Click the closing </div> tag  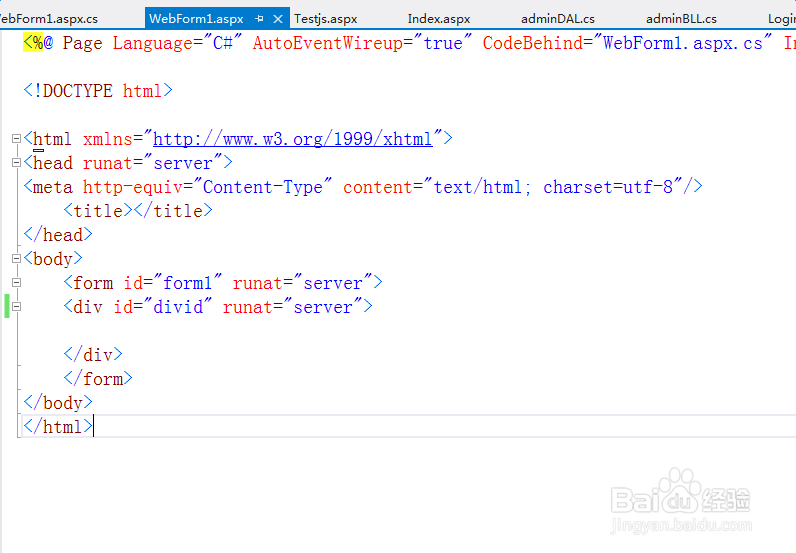click(93, 354)
